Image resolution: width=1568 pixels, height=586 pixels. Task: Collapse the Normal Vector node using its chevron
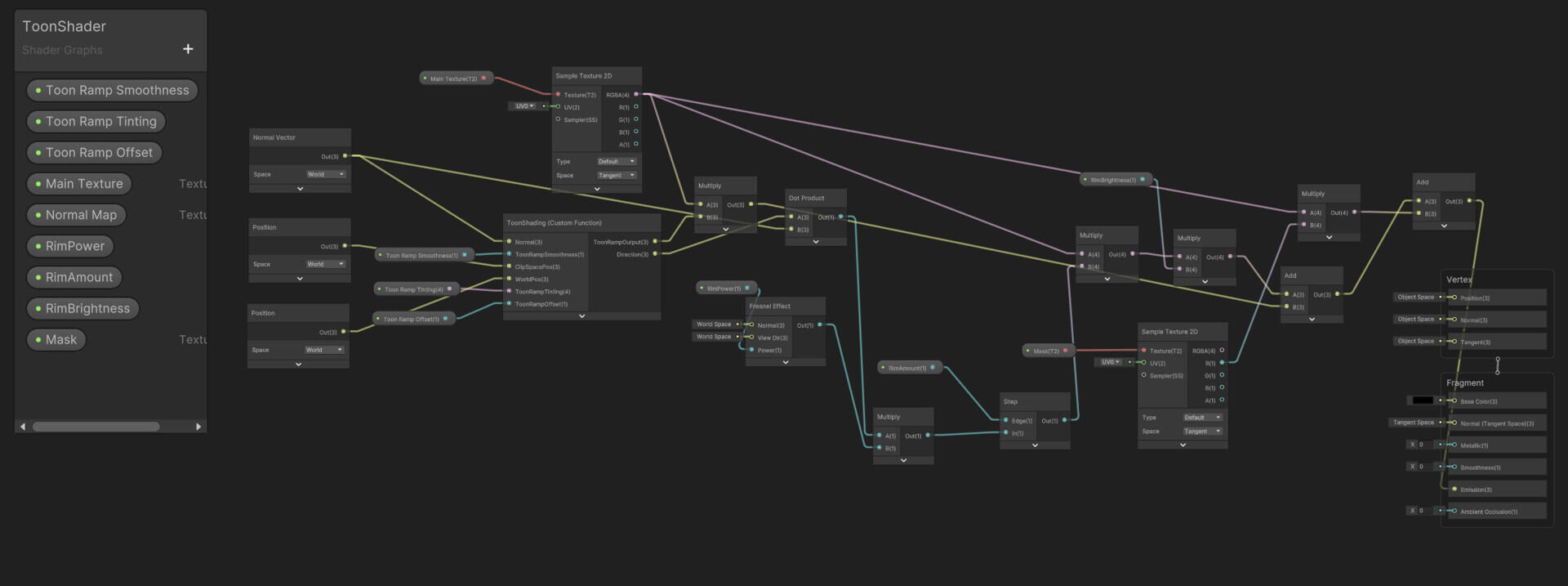pos(300,189)
